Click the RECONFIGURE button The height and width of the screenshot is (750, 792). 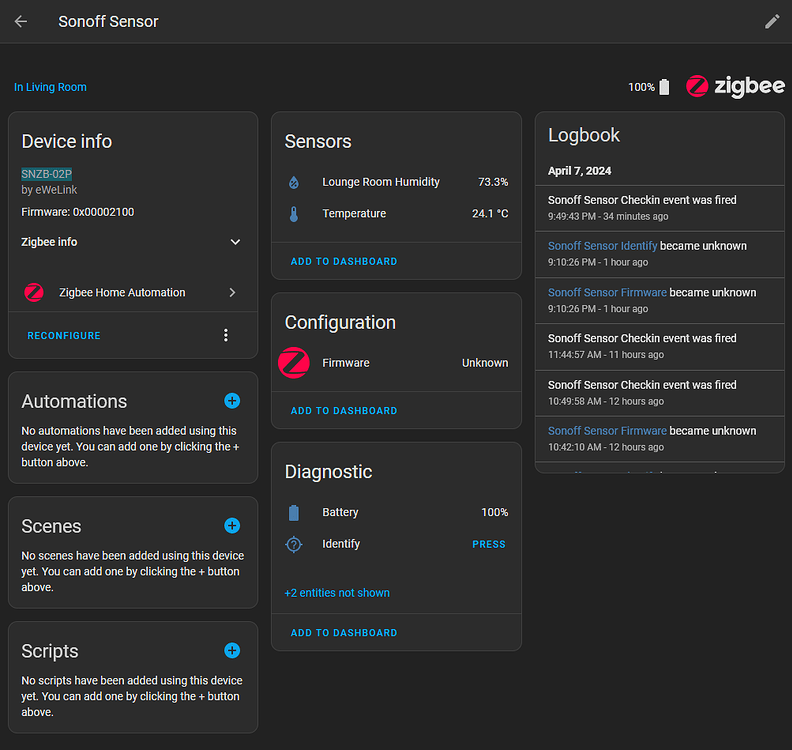(64, 336)
